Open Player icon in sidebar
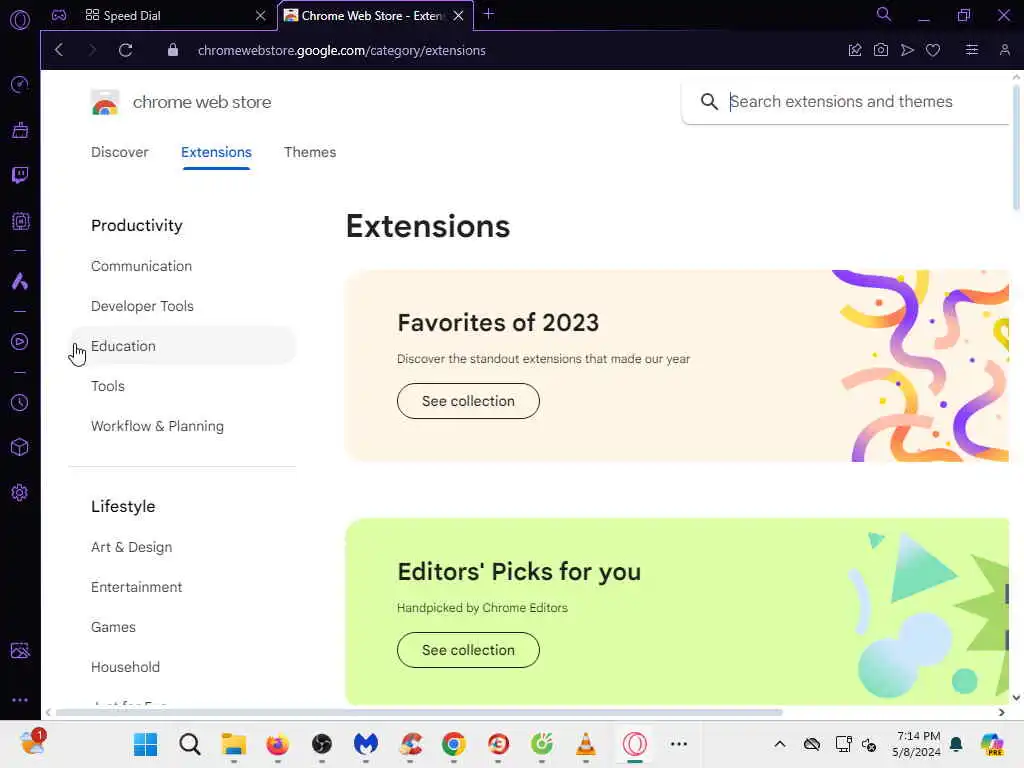 click(x=20, y=342)
